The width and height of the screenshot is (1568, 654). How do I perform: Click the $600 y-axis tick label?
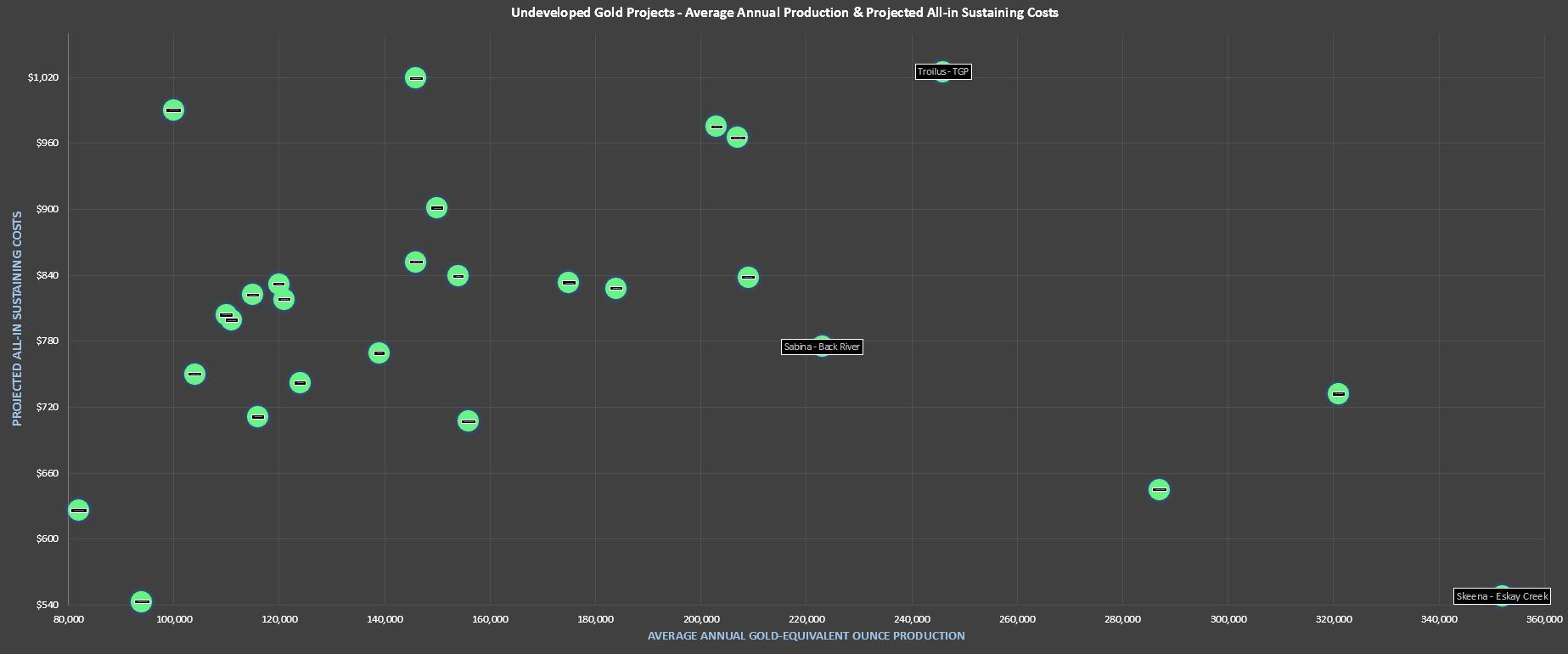coord(46,538)
